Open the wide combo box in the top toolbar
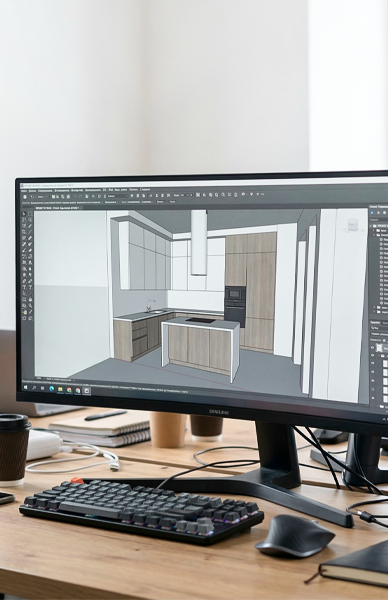This screenshot has width=388, height=600. tap(117, 196)
